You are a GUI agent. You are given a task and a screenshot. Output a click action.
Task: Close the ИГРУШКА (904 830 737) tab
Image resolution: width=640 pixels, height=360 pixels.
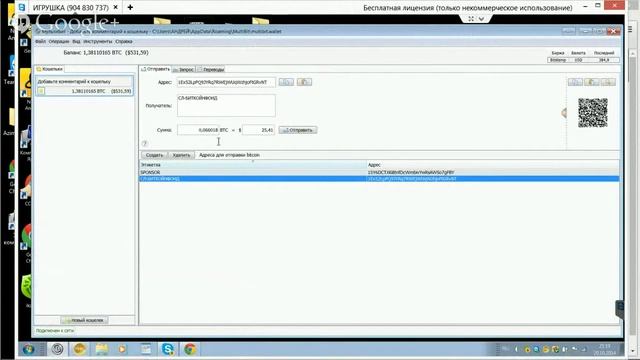tap(116, 7)
